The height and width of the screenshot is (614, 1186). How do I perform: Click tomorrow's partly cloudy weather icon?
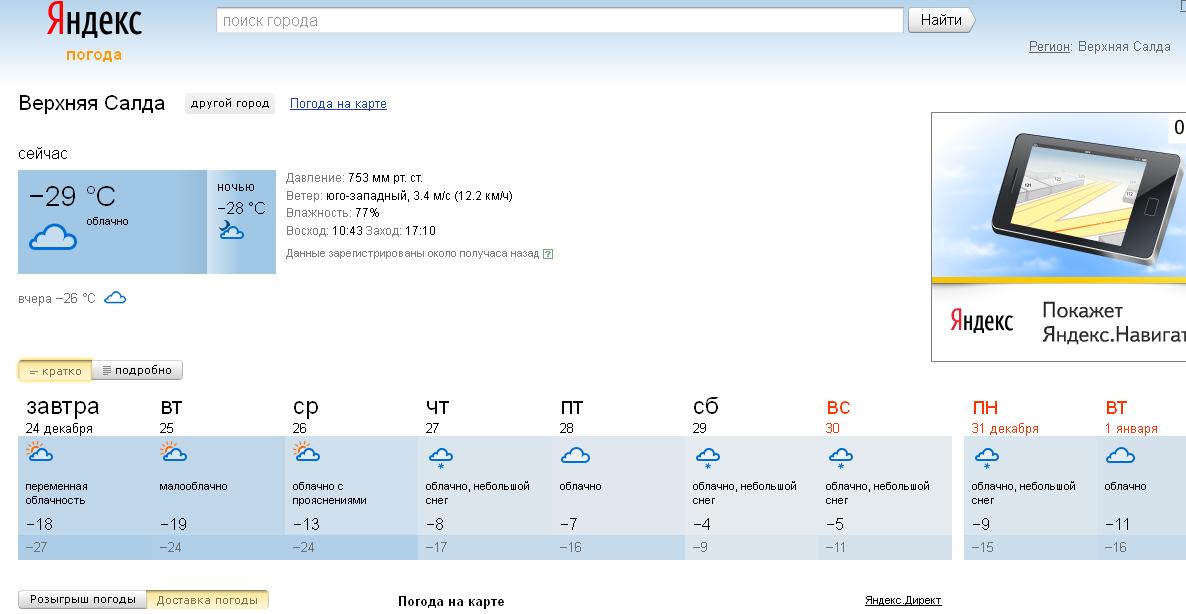point(39,454)
